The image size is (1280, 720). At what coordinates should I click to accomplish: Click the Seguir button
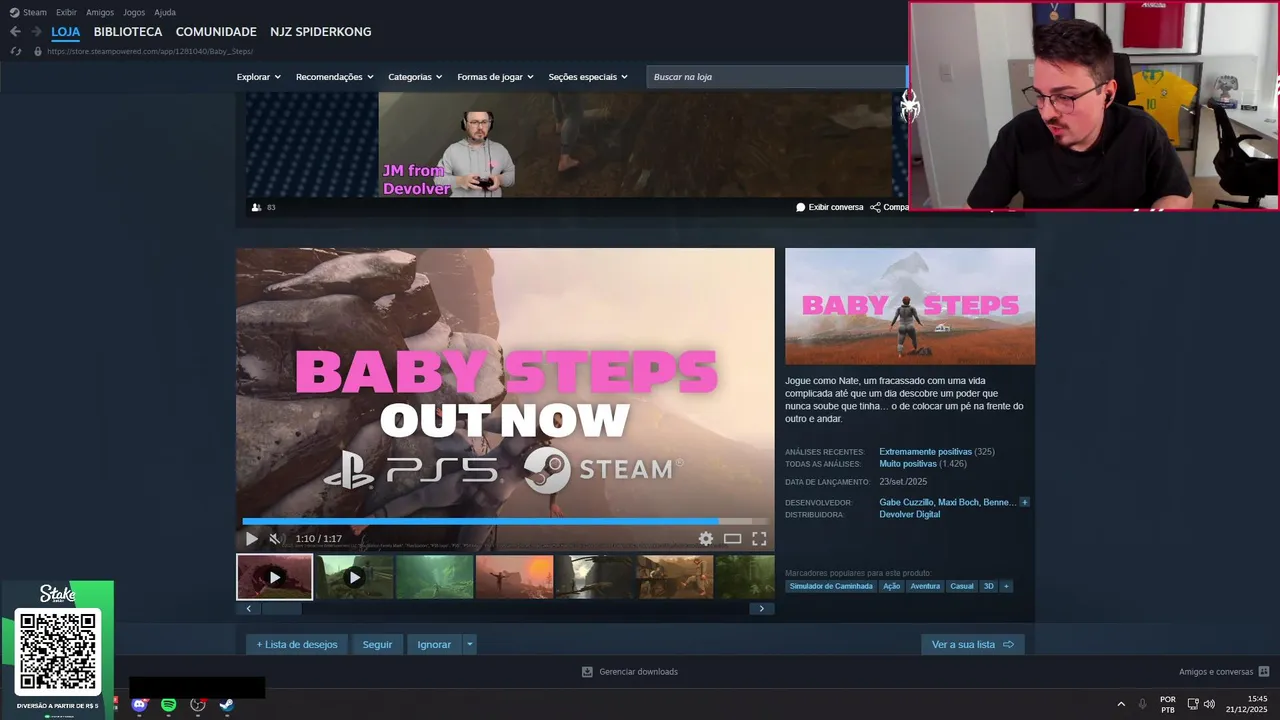(377, 645)
